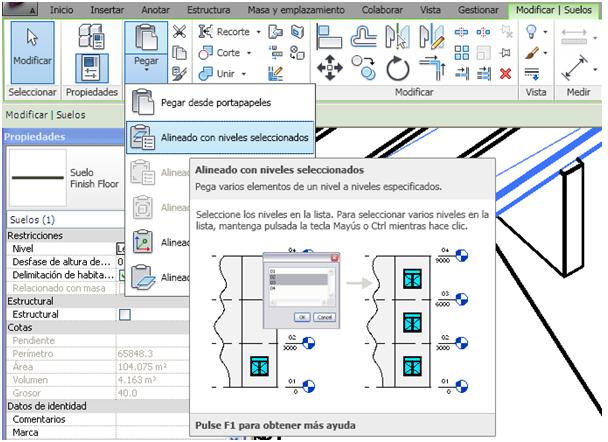Toggle the Delimitación de habitación checkbox
The width and height of the screenshot is (608, 442).
pyautogui.click(x=122, y=275)
